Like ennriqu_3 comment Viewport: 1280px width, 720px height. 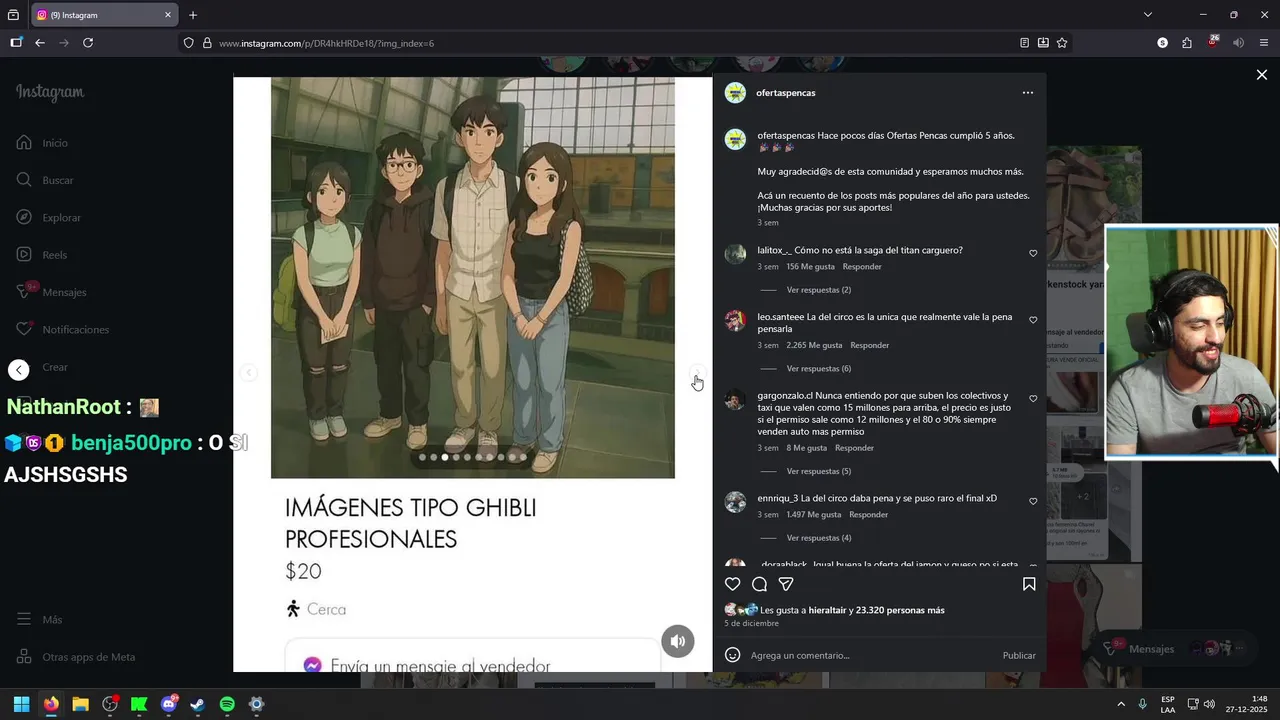1033,502
